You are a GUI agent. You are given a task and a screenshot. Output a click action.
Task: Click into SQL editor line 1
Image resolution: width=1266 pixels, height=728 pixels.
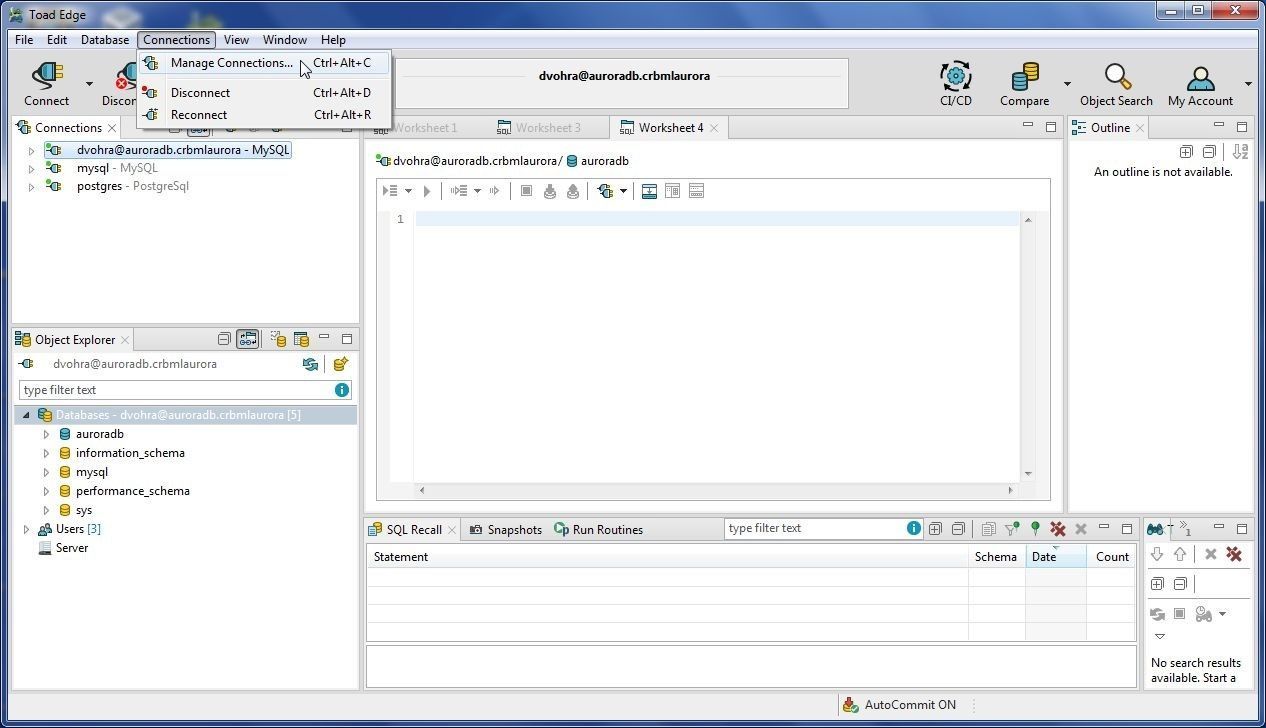716,219
